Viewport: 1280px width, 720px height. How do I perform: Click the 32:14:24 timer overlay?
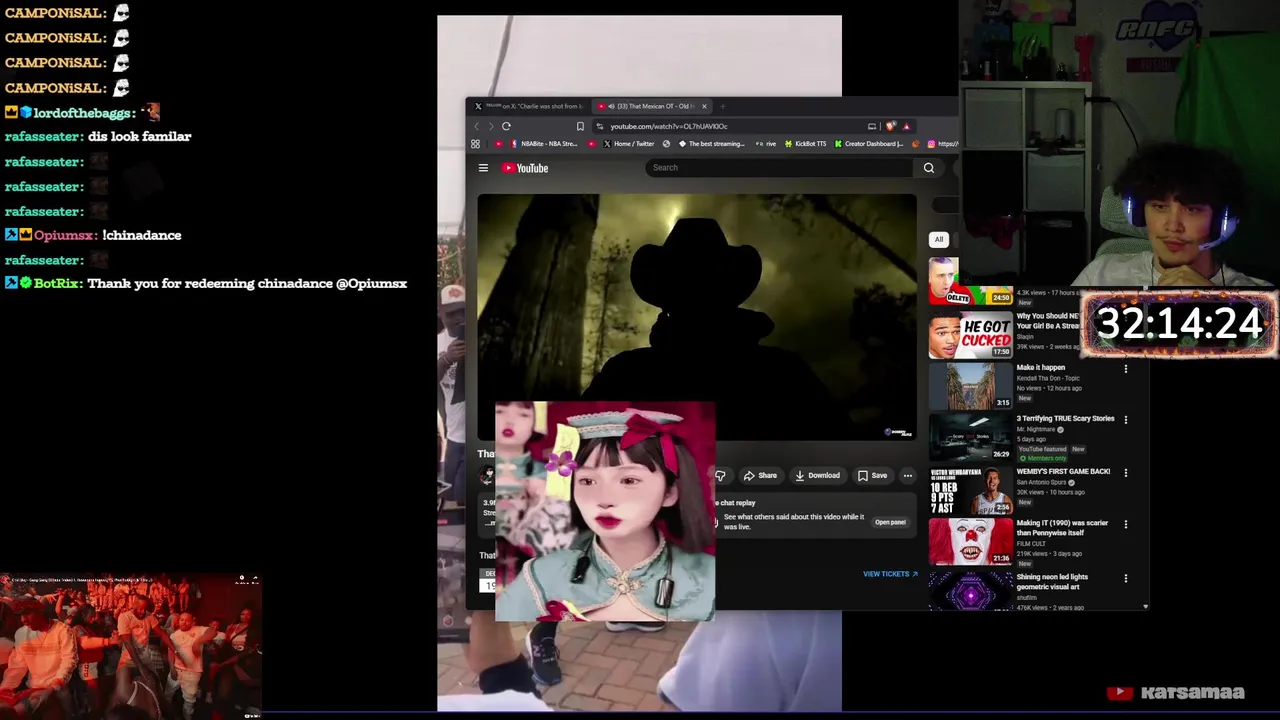tap(1180, 324)
